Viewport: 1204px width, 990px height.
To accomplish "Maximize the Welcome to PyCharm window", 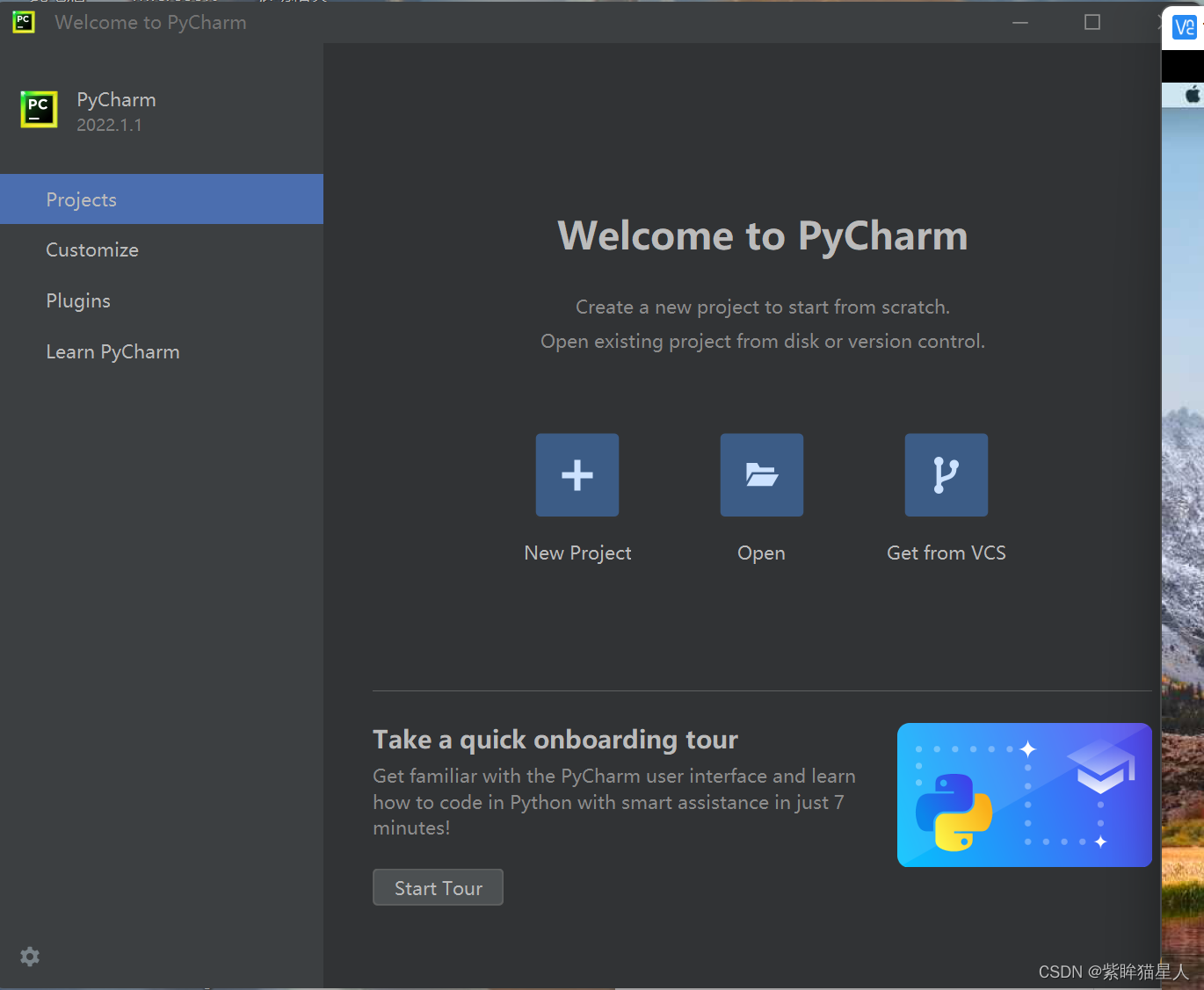I will [1092, 22].
